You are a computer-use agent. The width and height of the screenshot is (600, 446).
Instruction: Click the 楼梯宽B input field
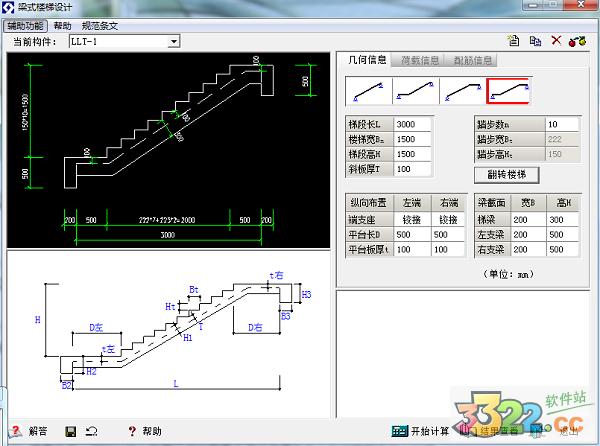coord(412,139)
